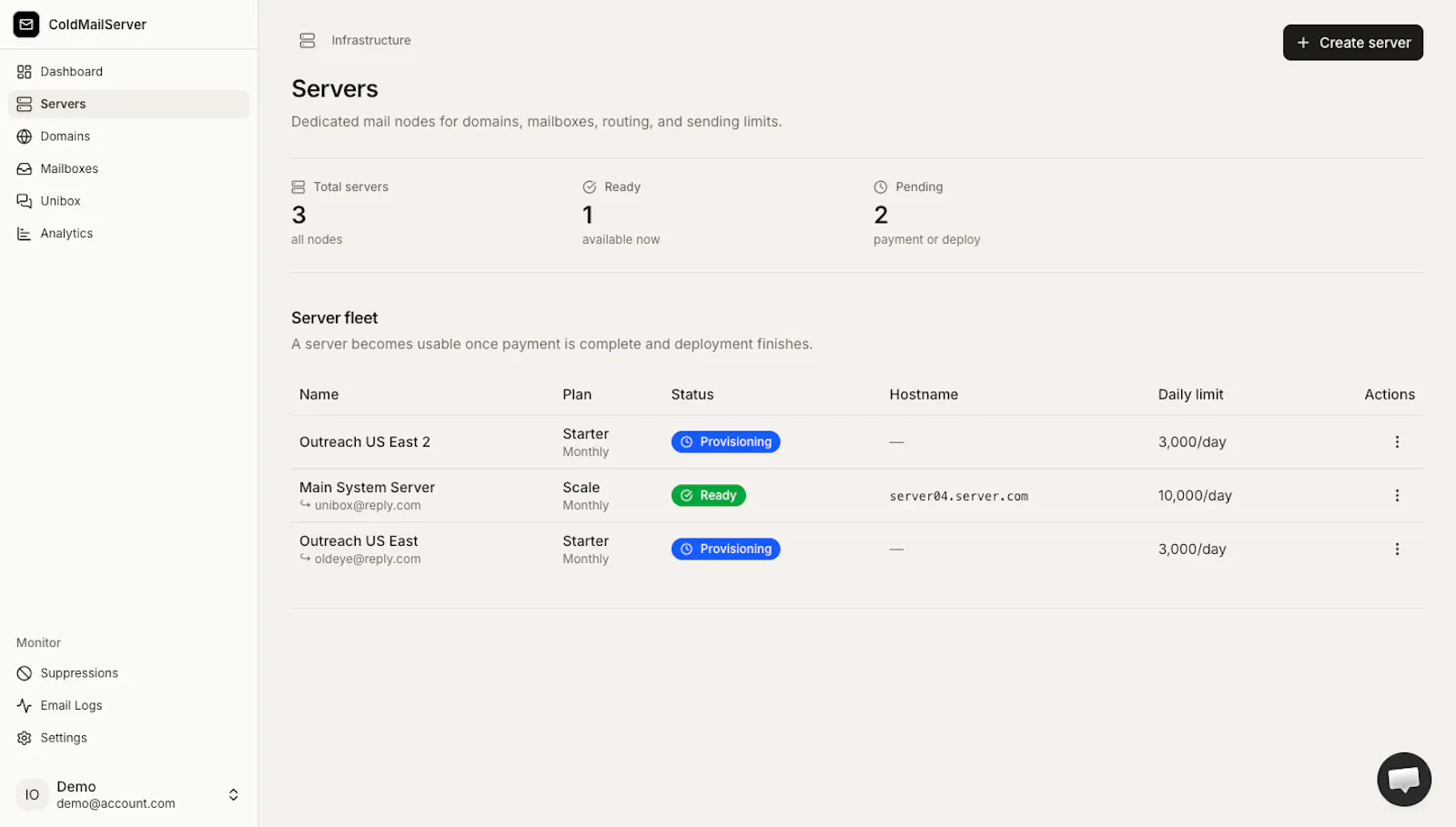Click the green Ready status badge
Image resolution: width=1456 pixels, height=827 pixels.
[709, 496]
